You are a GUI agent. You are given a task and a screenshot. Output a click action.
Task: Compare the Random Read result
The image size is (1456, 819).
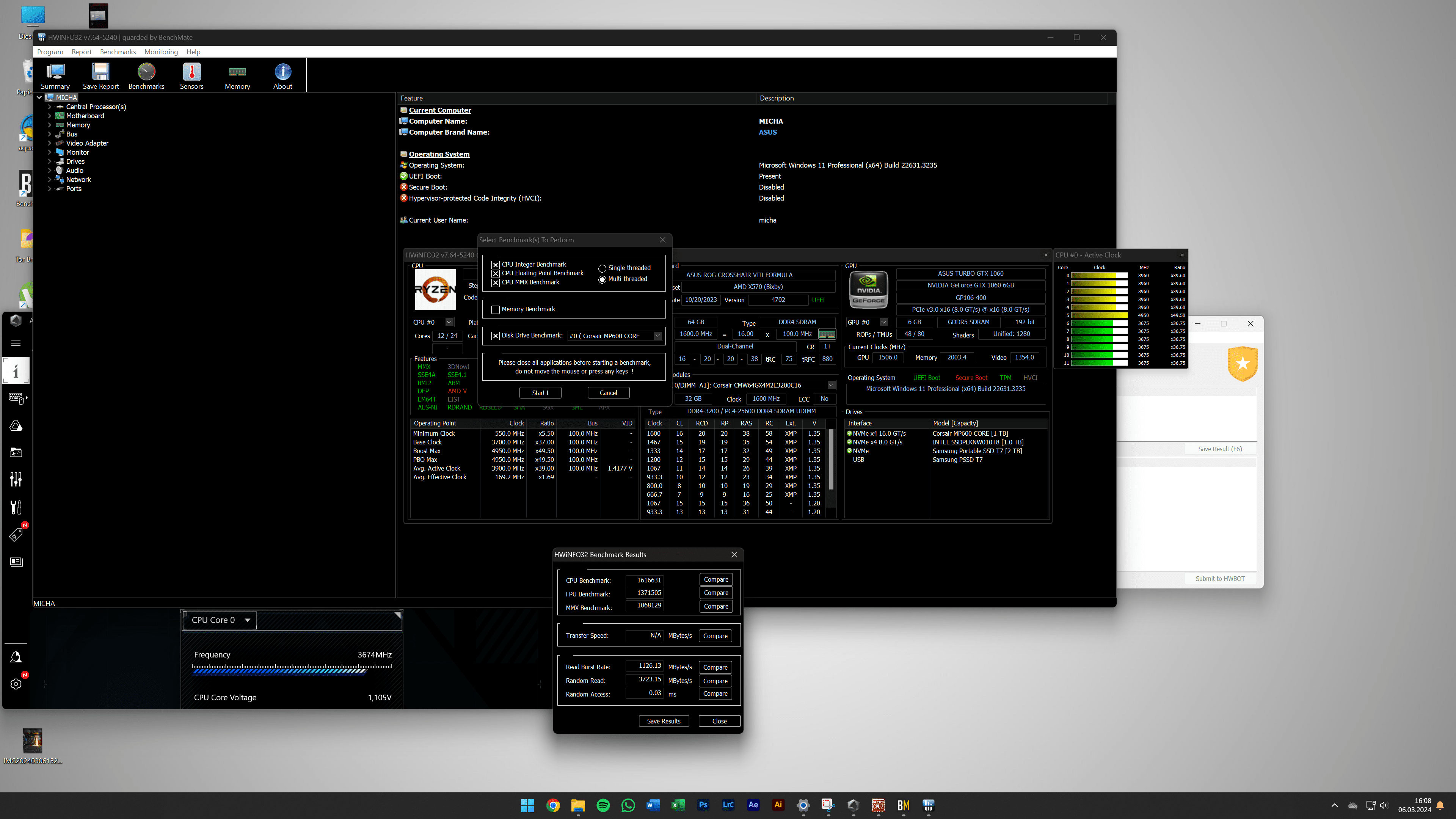[715, 681]
